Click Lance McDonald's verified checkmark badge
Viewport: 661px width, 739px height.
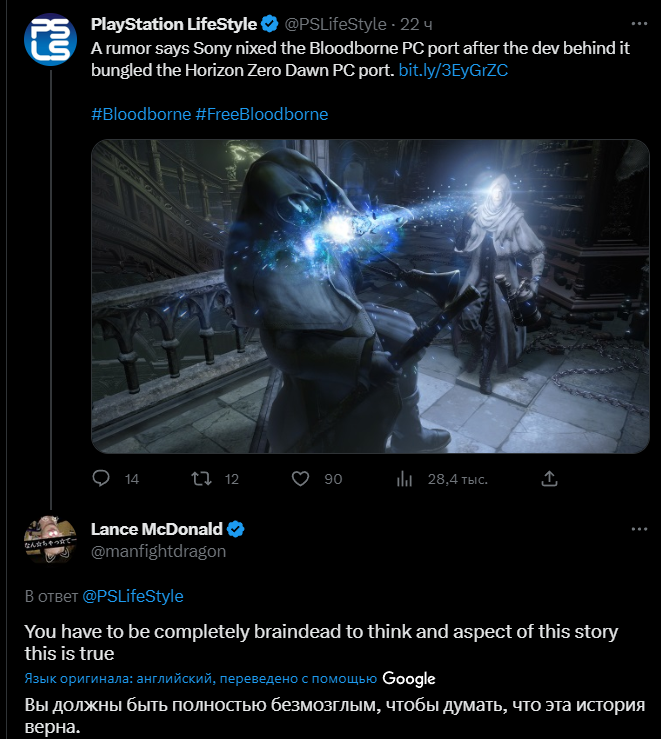[x=236, y=529]
